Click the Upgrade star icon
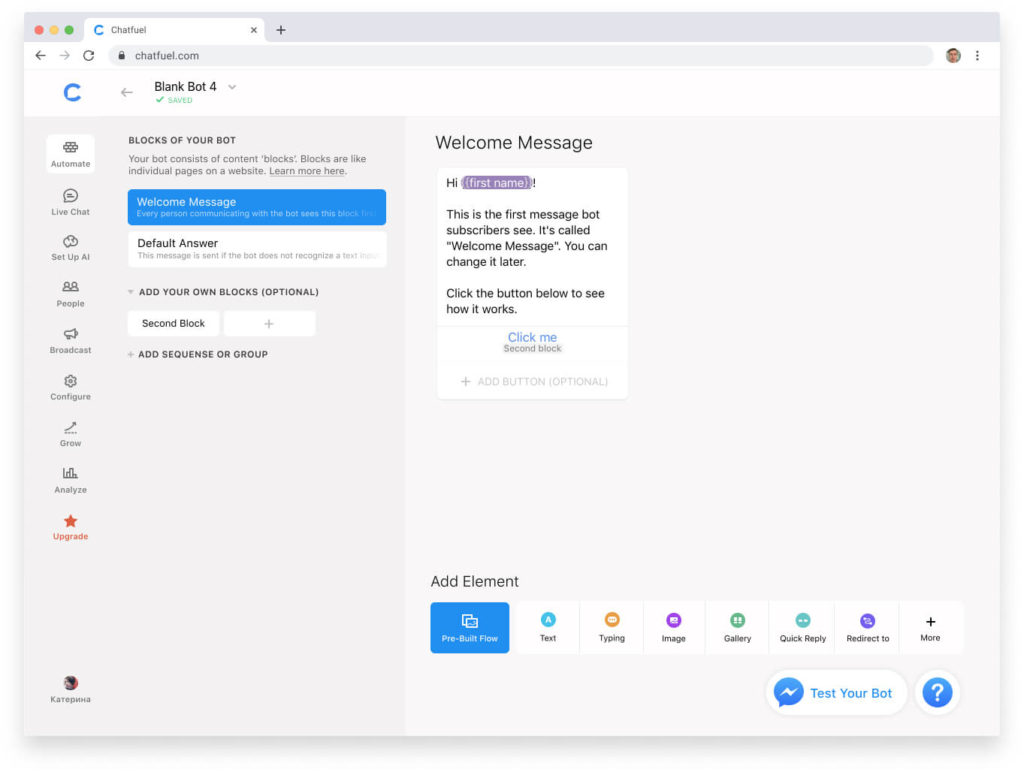 tap(71, 521)
